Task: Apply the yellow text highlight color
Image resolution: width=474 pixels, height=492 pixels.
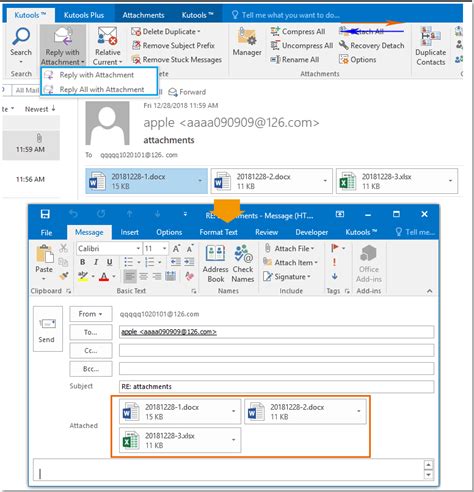Action: point(83,276)
